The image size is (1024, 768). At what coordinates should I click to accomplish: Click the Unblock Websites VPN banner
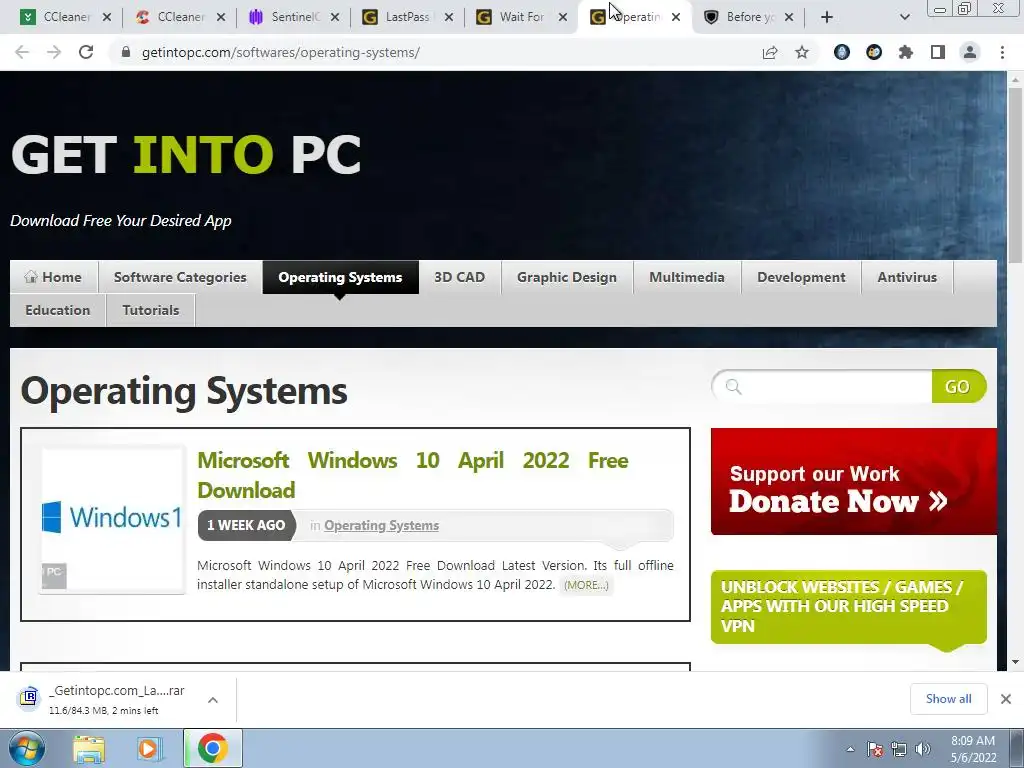pyautogui.click(x=848, y=607)
